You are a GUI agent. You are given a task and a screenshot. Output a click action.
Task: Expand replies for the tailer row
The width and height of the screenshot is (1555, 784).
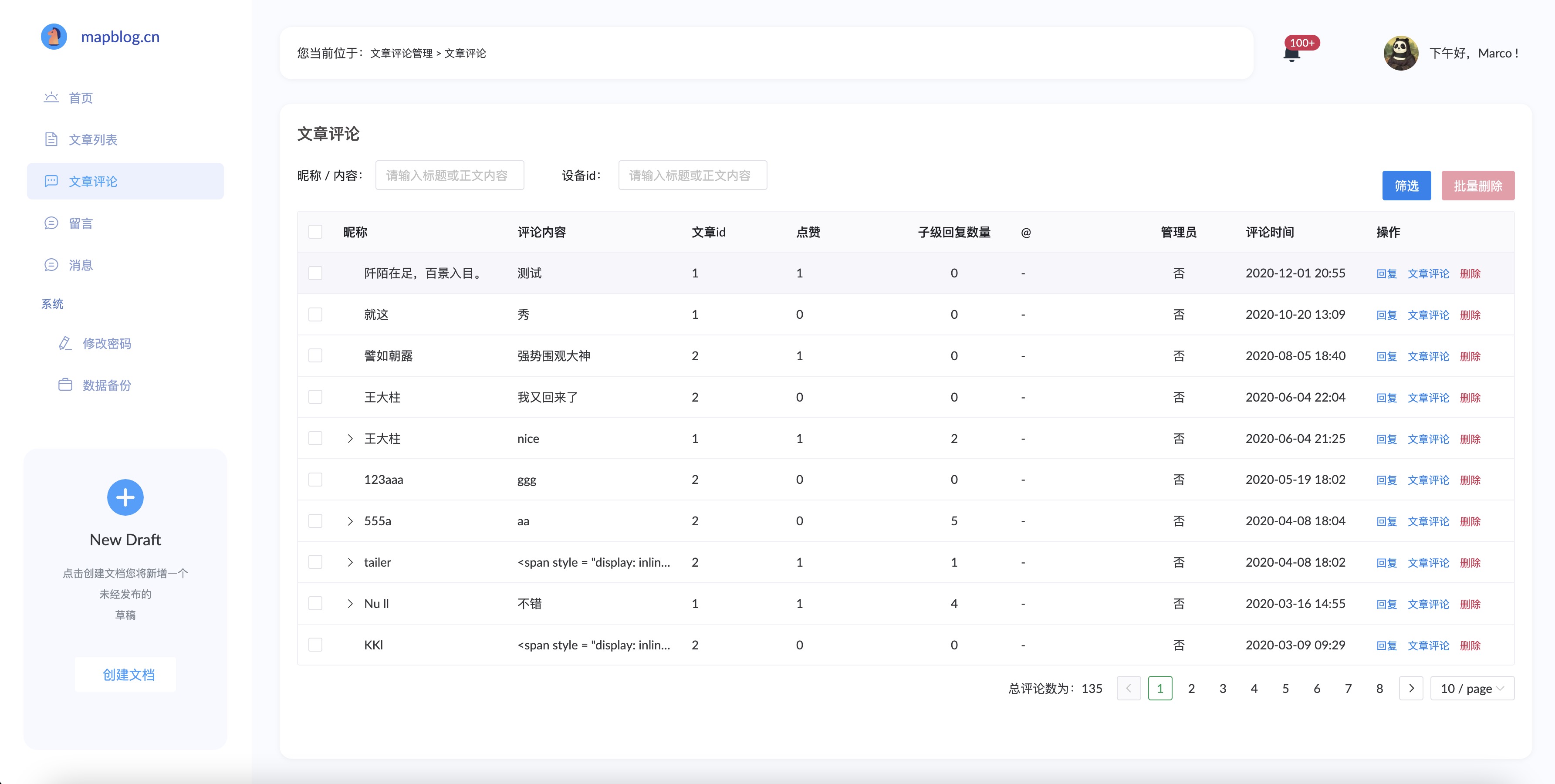[x=350, y=562]
